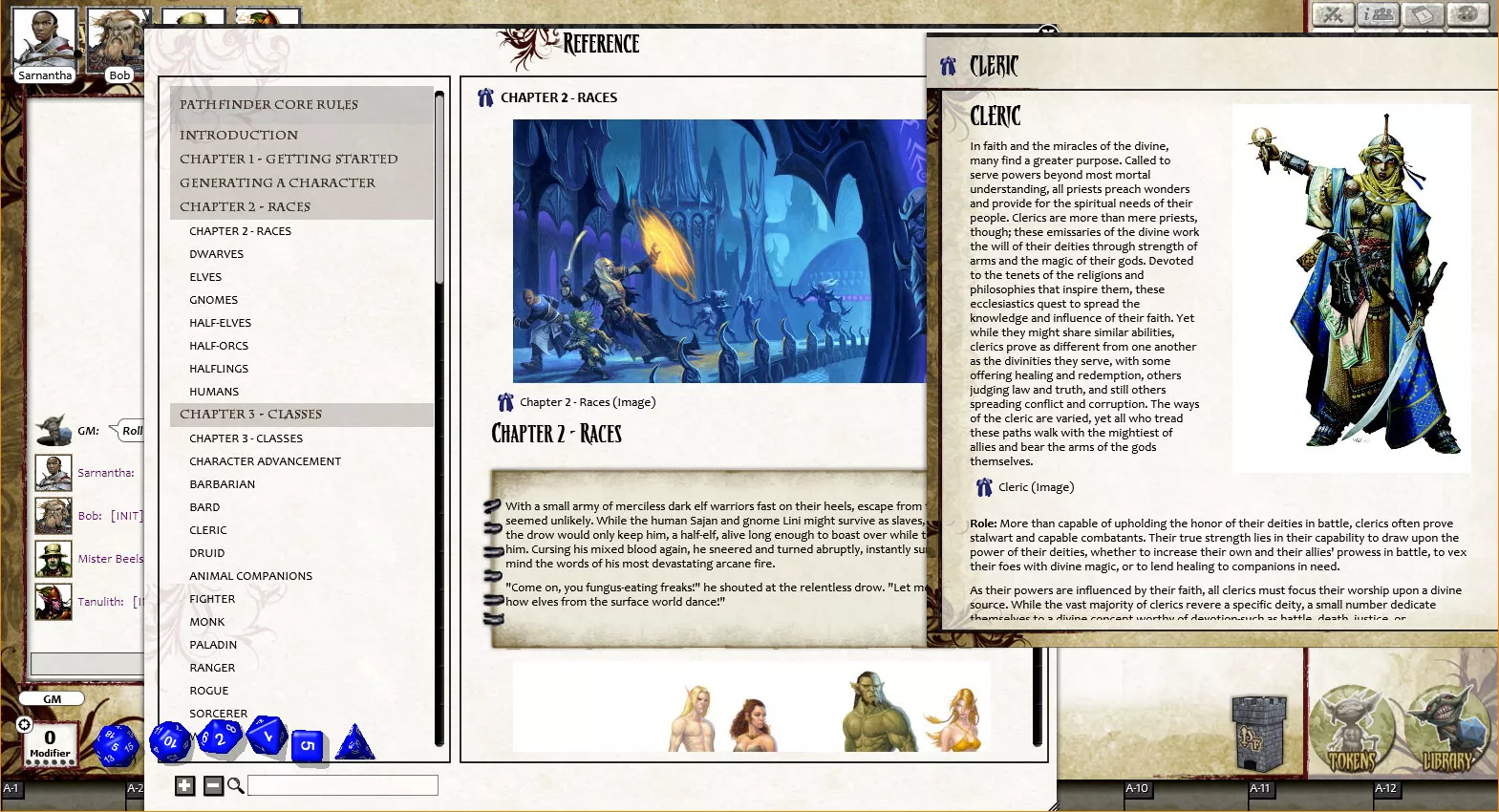This screenshot has width=1499, height=812.
Task: Open the castle tower modules icon
Action: click(x=1259, y=734)
